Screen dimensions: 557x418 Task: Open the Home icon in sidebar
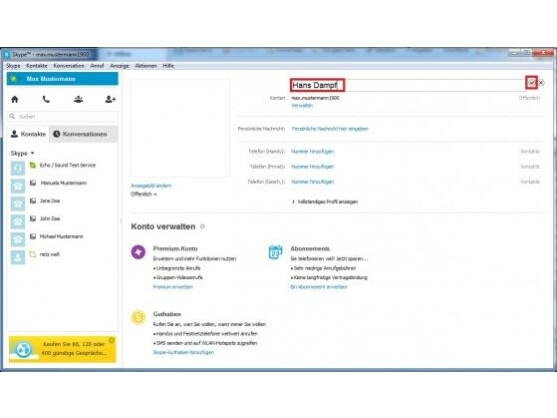click(15, 99)
